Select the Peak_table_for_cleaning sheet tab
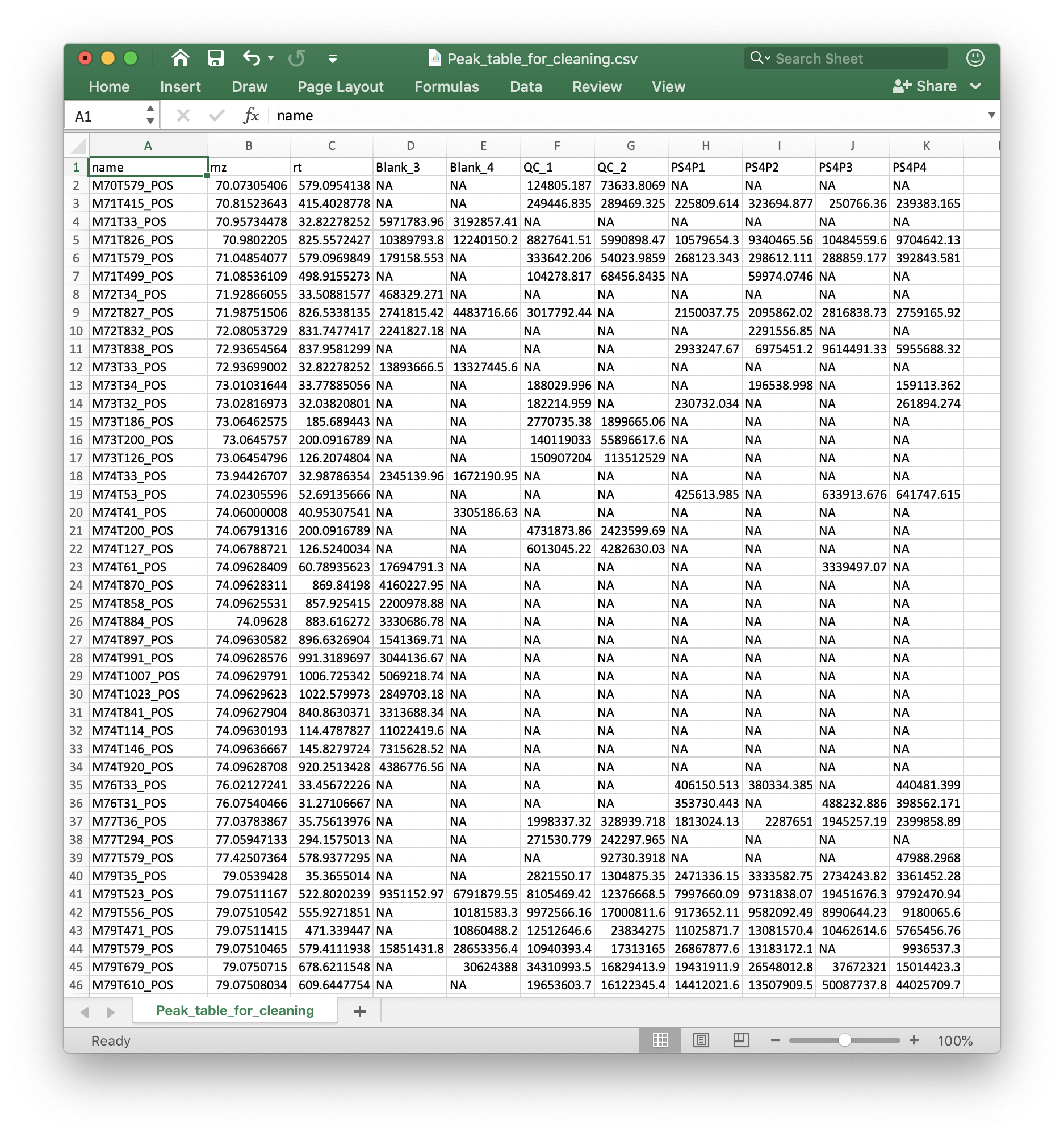Image resolution: width=1064 pixels, height=1137 pixels. (234, 1010)
